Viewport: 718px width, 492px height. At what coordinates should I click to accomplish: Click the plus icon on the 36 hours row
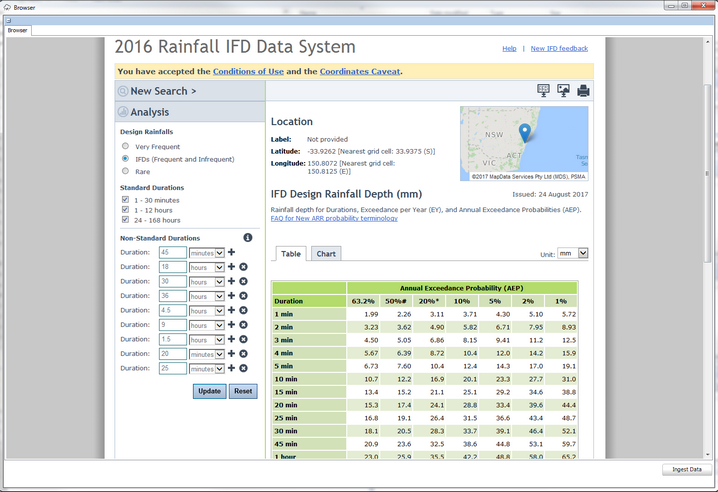232,296
